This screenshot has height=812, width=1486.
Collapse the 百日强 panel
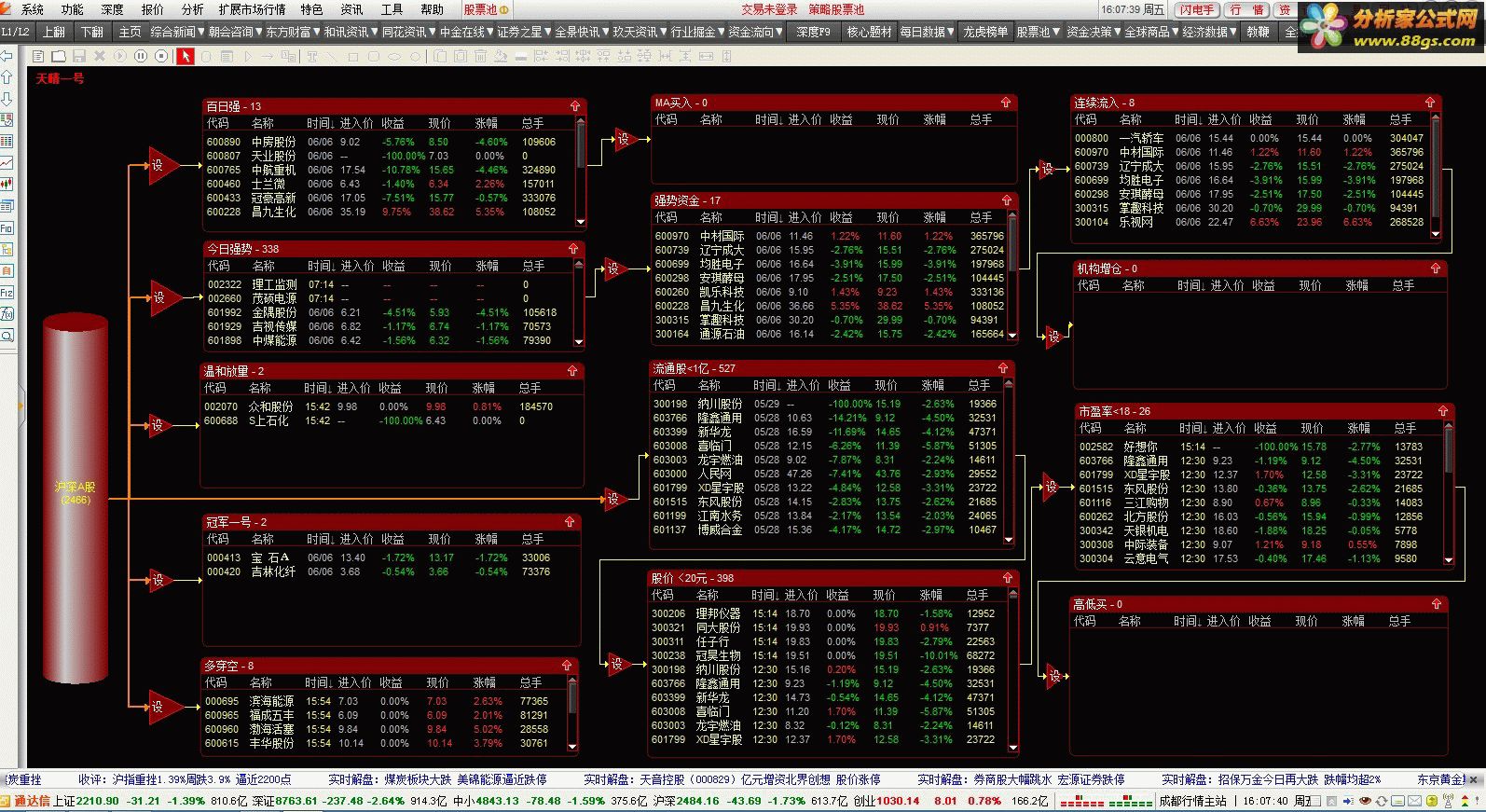pyautogui.click(x=574, y=106)
